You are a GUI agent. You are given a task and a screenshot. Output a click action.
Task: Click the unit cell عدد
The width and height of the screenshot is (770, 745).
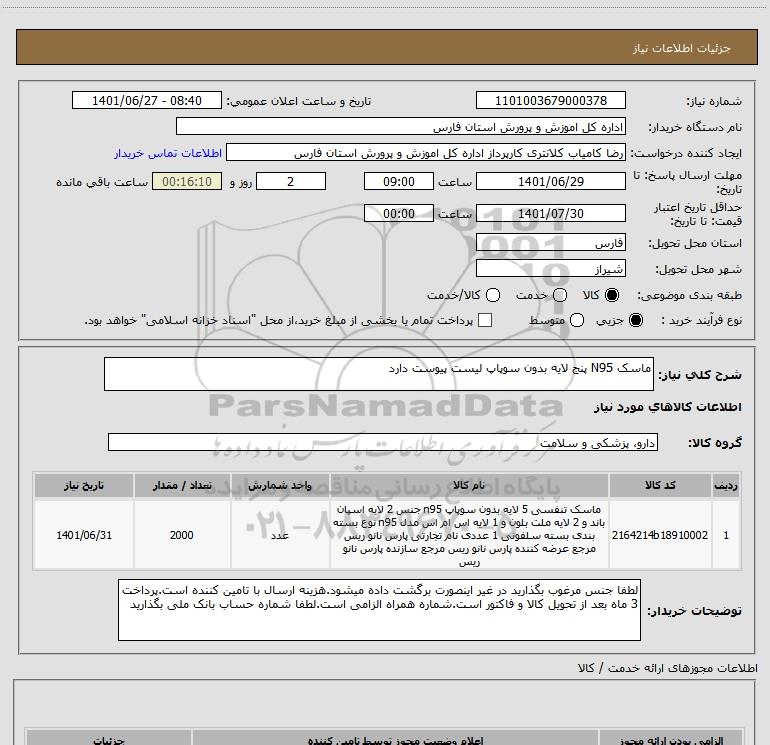[280, 535]
